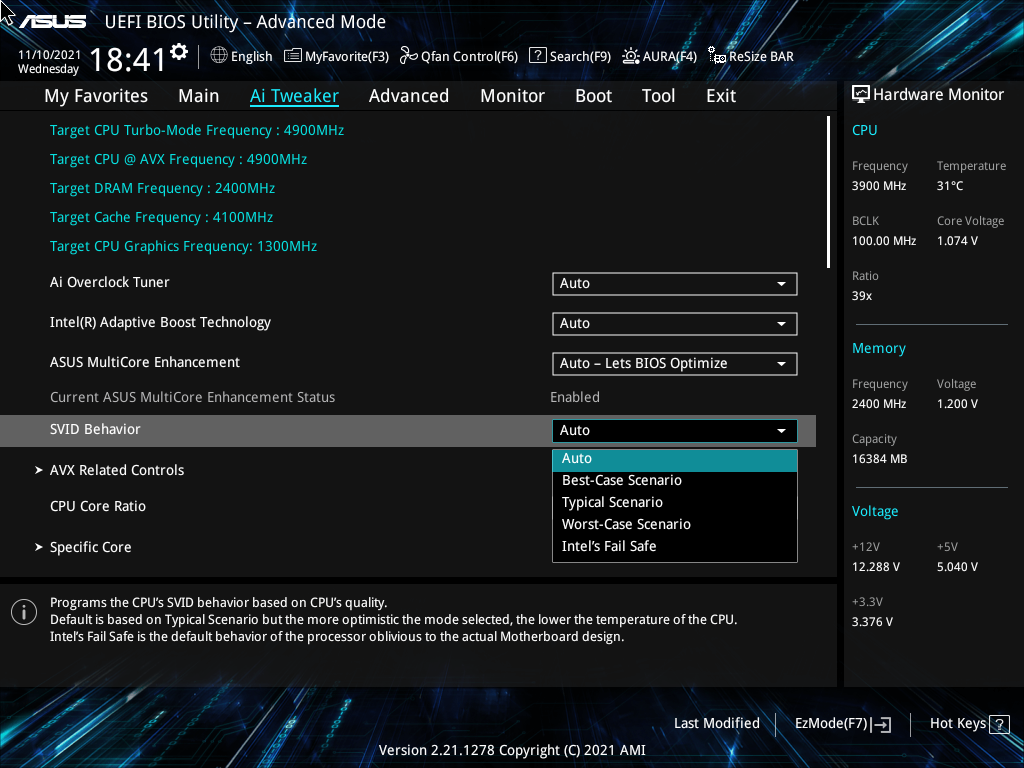Image resolution: width=1024 pixels, height=768 pixels.
Task: Click Target Cache Frequency : 4100MHz text
Action: 161,217
